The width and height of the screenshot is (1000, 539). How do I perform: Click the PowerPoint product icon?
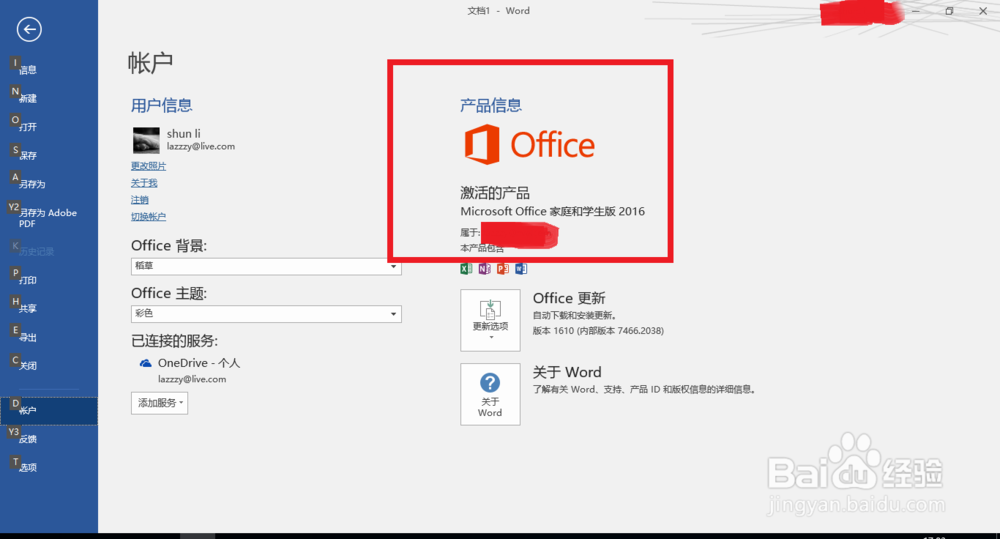pyautogui.click(x=503, y=269)
